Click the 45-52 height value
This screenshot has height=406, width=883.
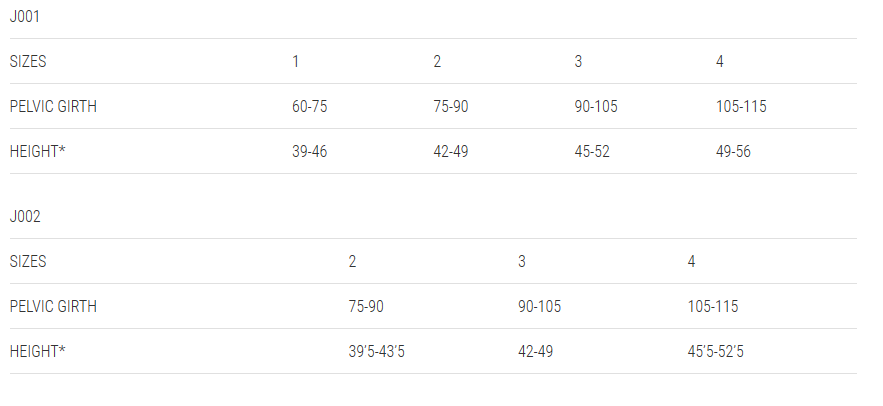tap(592, 151)
